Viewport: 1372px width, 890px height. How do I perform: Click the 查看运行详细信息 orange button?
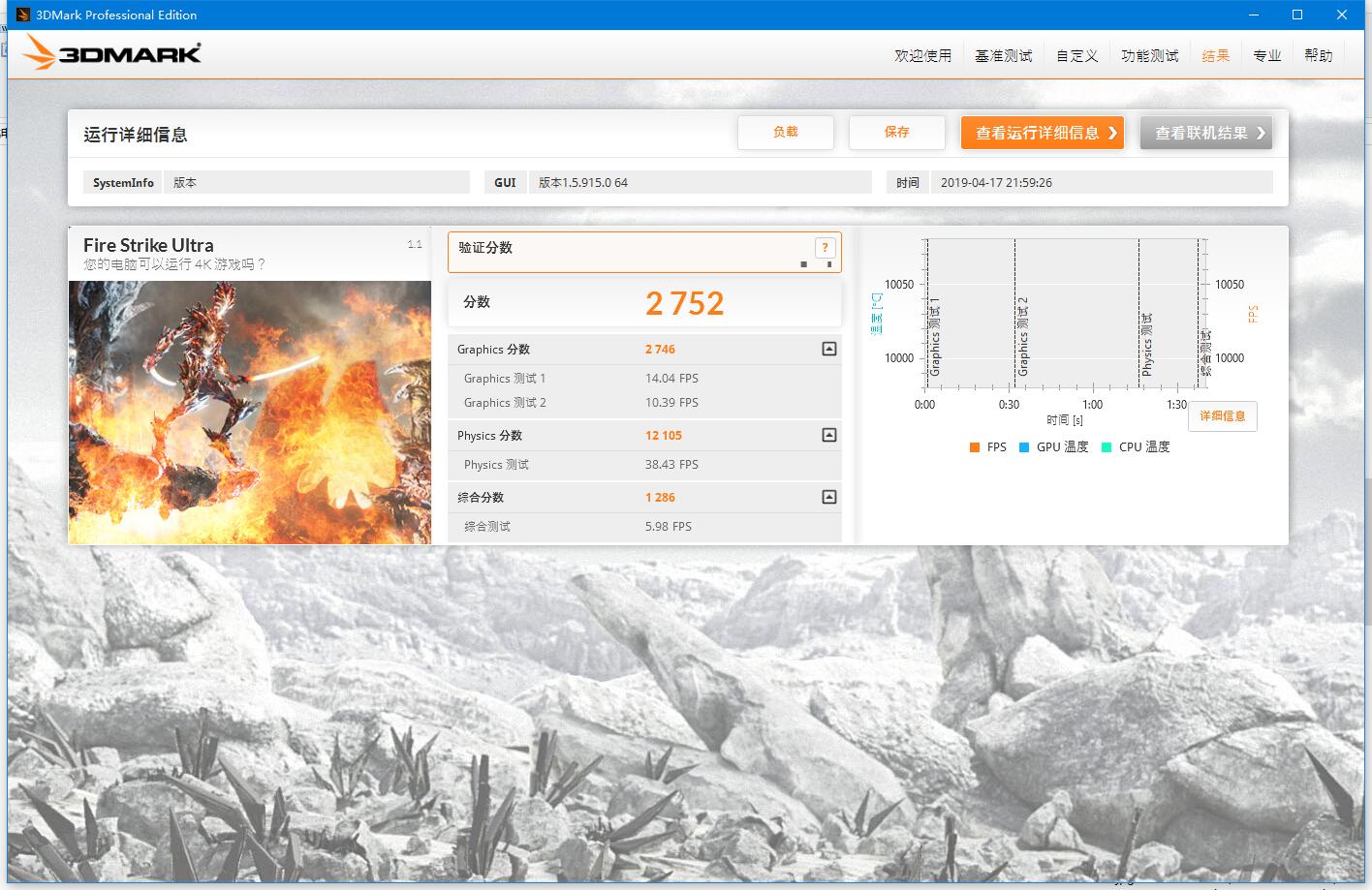tap(1042, 132)
